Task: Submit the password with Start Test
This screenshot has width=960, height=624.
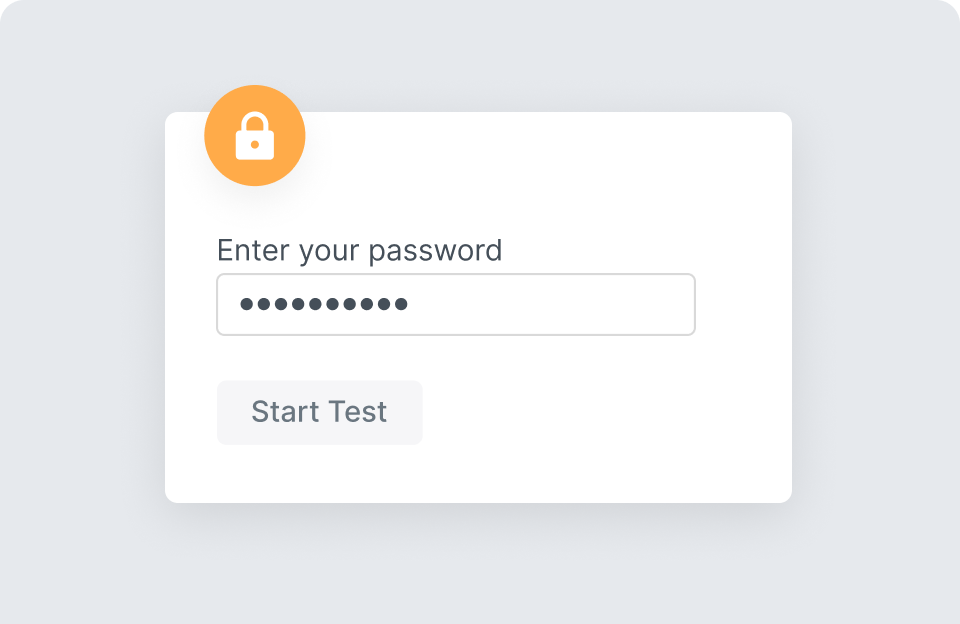Action: pos(319,412)
